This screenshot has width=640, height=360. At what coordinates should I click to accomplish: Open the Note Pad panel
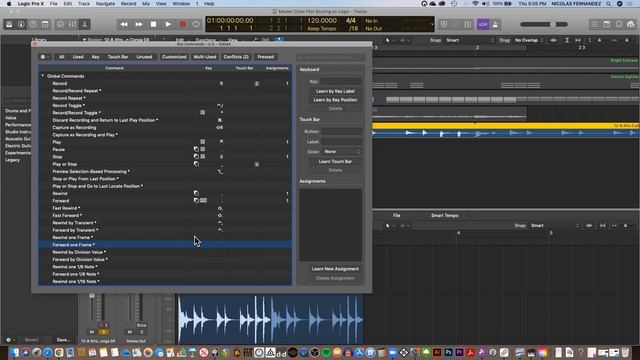coord(607,24)
